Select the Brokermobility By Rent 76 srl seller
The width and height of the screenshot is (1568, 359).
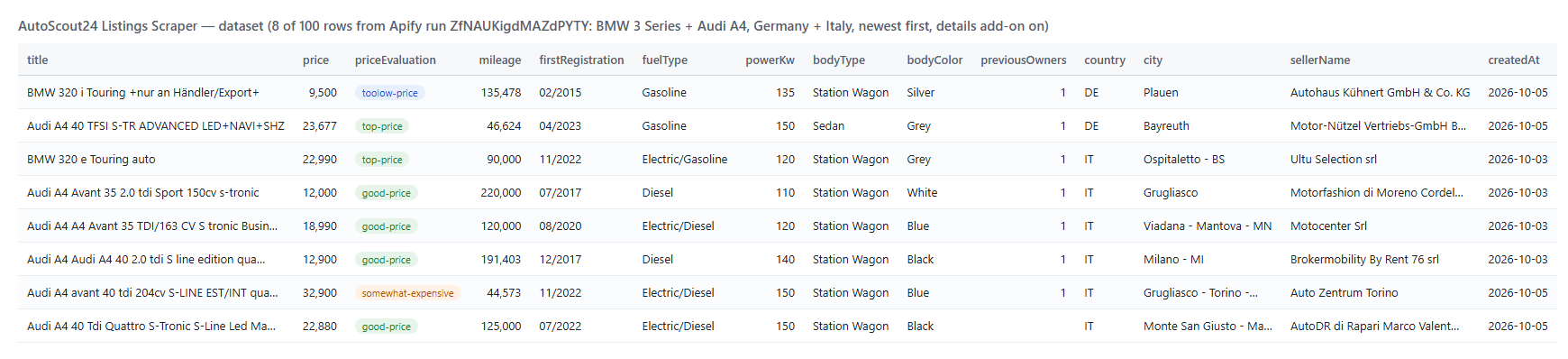[x=1364, y=260]
